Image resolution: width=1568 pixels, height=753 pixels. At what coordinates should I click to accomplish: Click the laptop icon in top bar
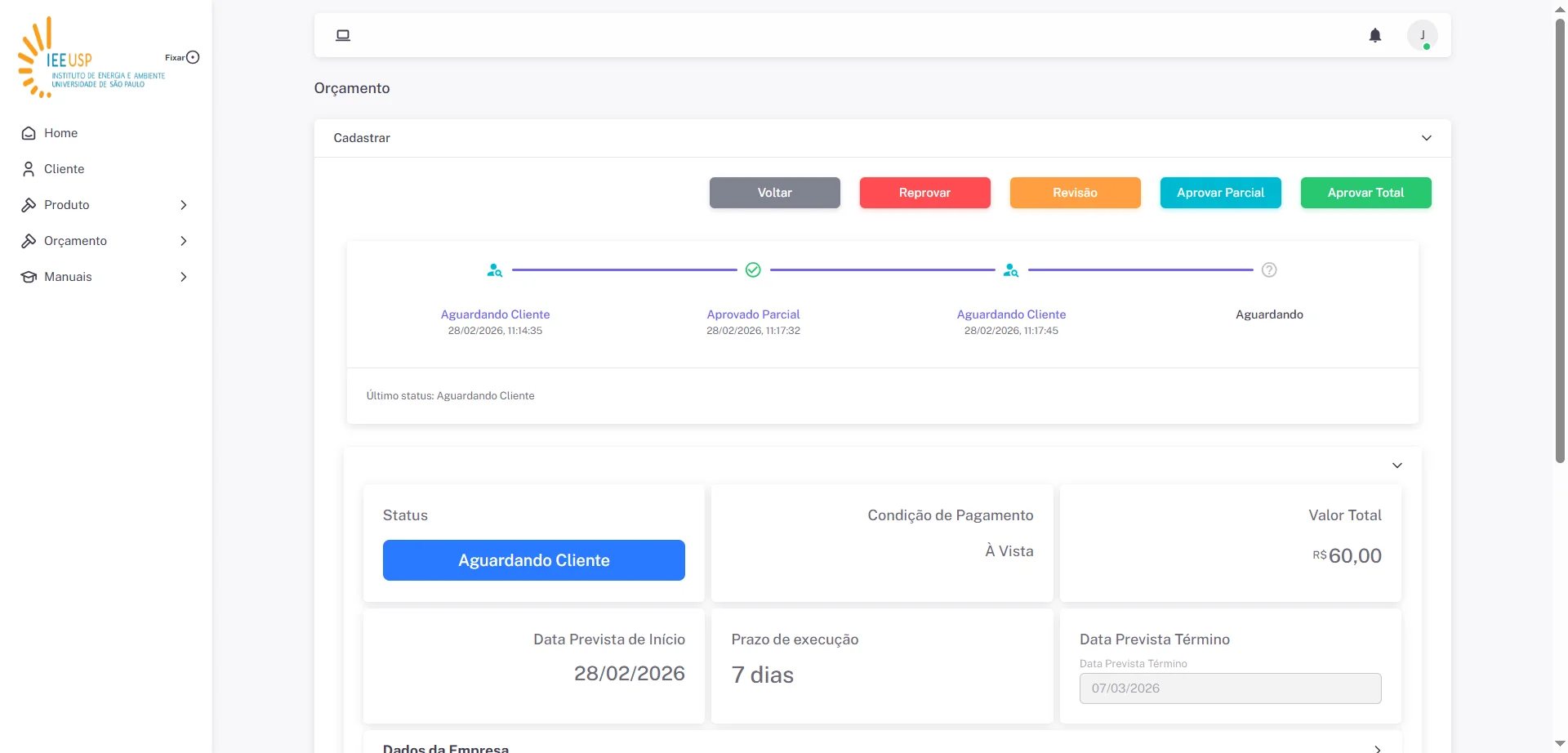pyautogui.click(x=343, y=35)
